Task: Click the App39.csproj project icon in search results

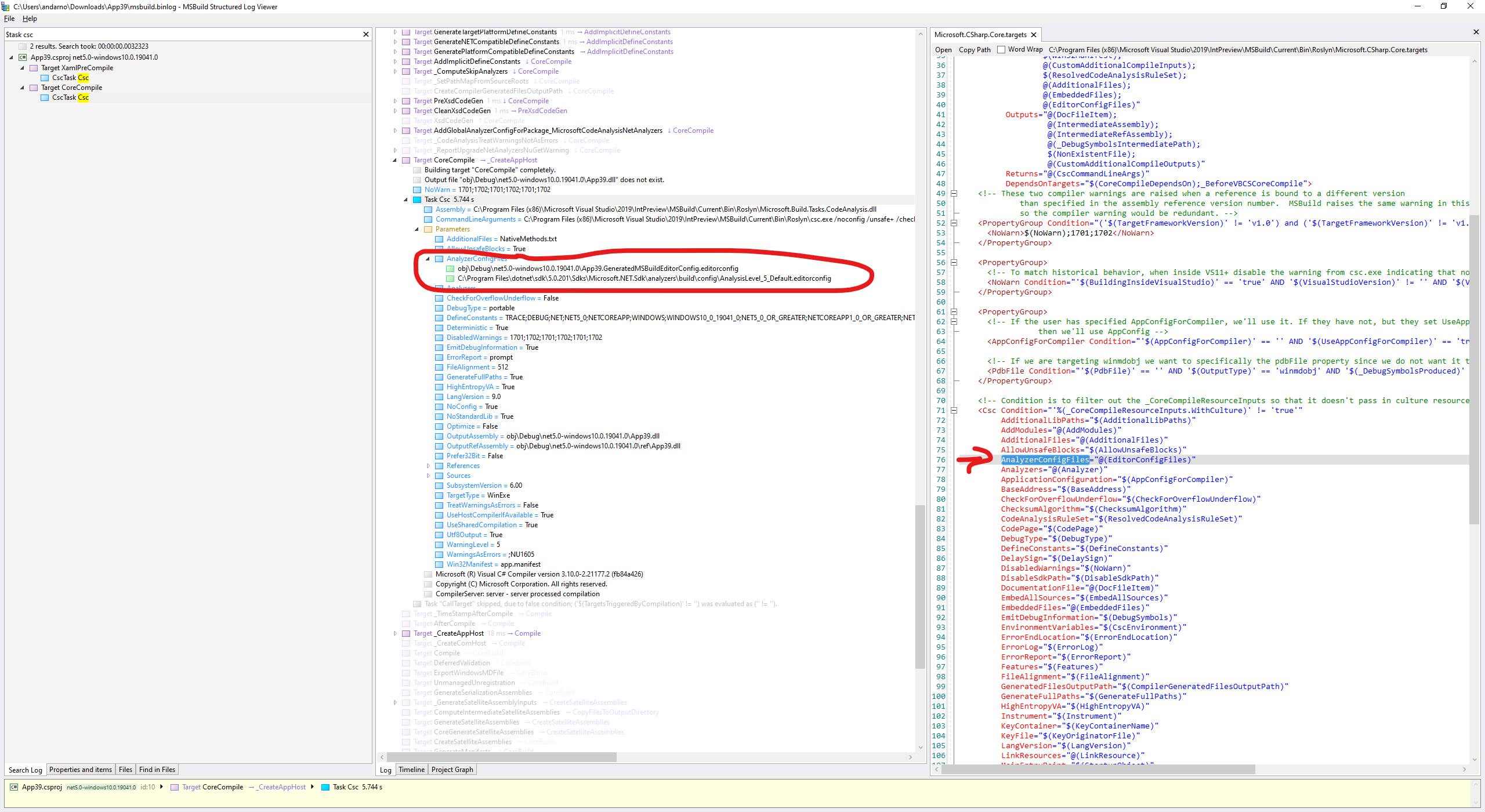Action: click(23, 57)
